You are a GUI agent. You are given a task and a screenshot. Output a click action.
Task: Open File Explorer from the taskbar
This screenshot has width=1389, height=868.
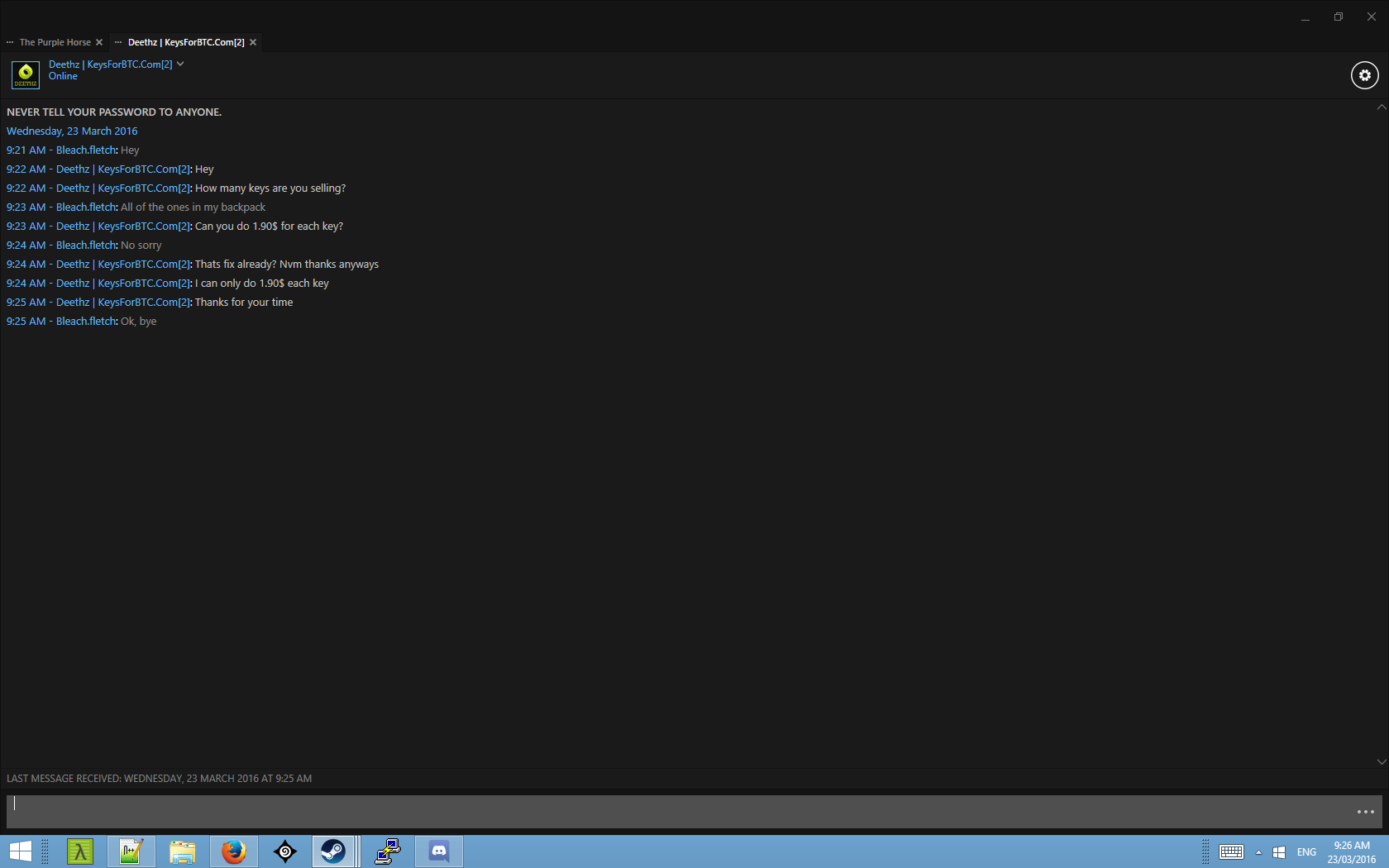[183, 851]
